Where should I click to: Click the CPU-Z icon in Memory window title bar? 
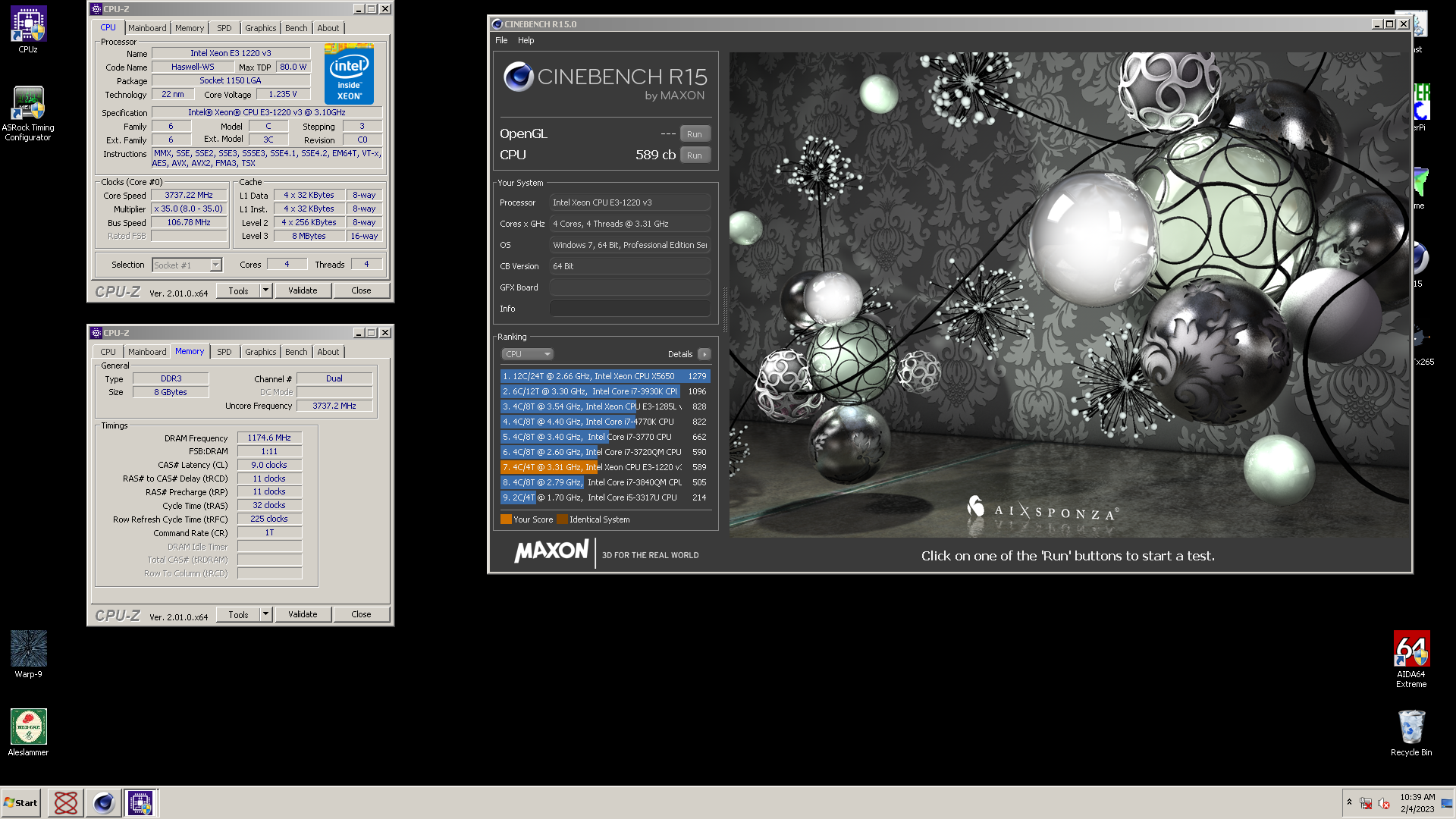pyautogui.click(x=96, y=333)
